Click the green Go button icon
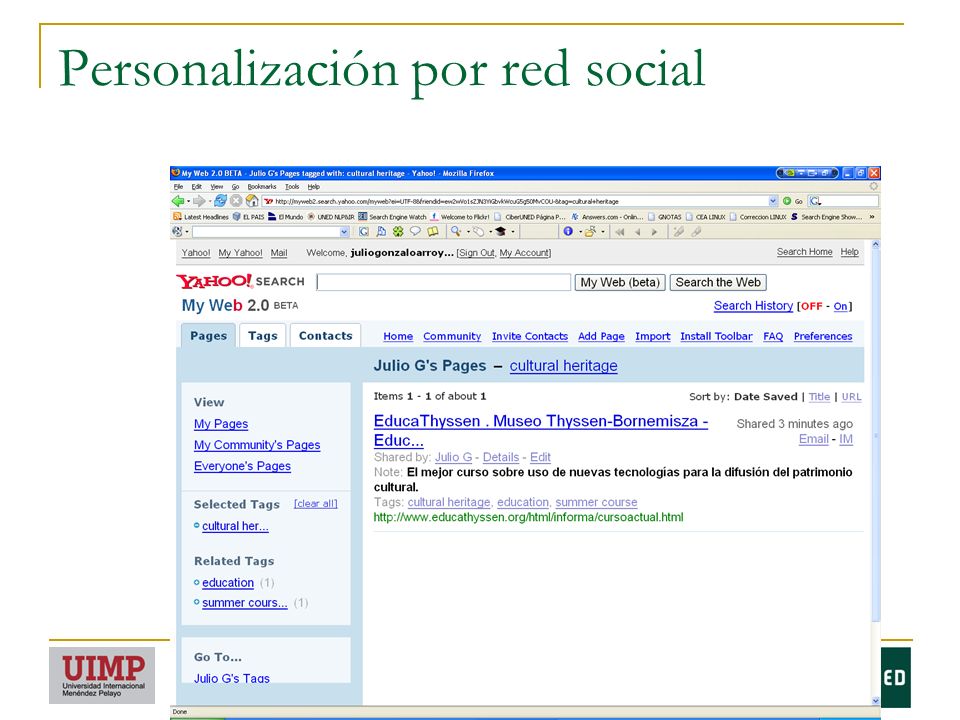The width and height of the screenshot is (960, 720). point(787,201)
